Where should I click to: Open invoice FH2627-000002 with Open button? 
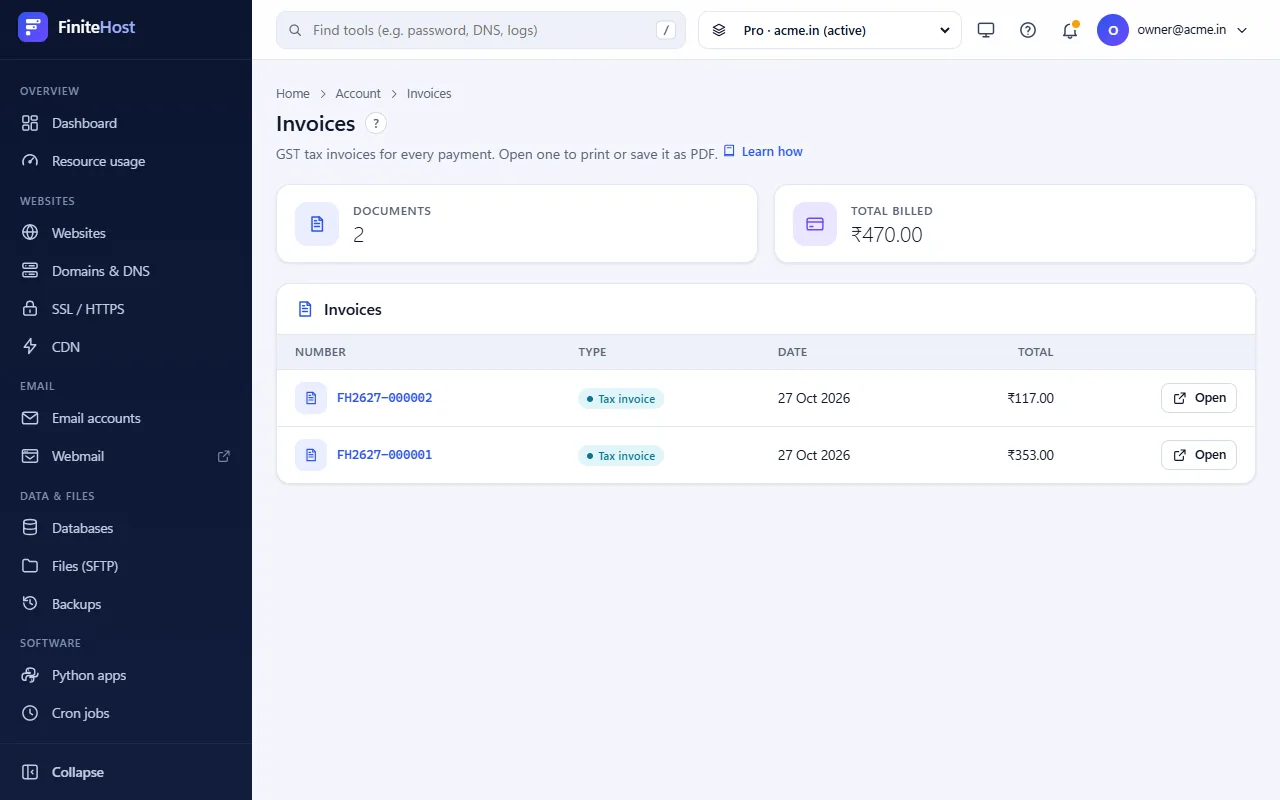point(1199,398)
